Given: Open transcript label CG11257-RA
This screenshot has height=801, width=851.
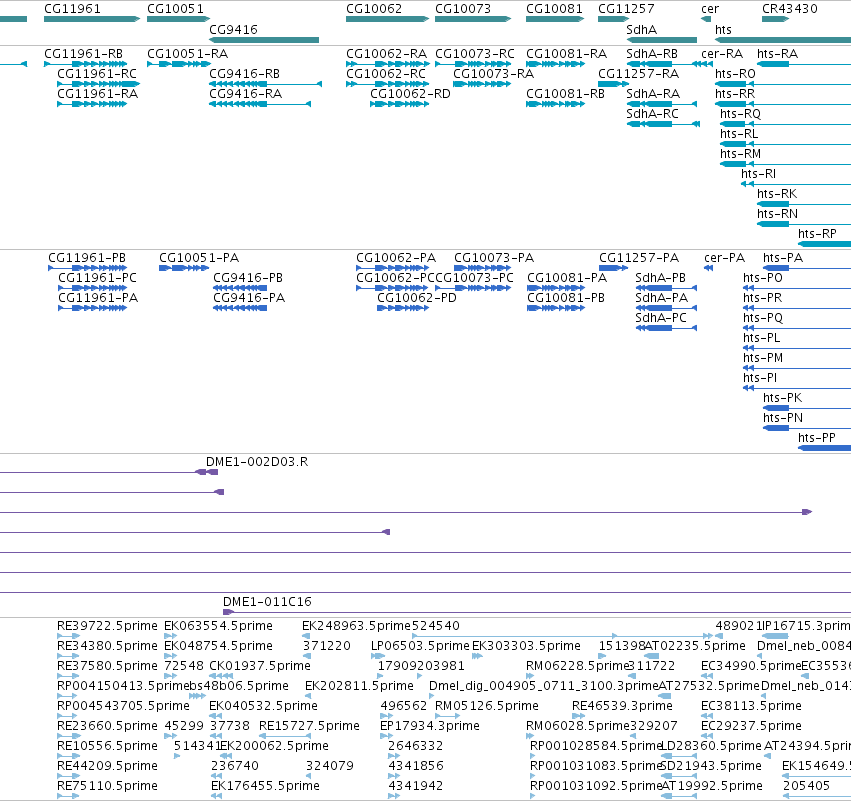Looking at the screenshot, I should coord(638,74).
